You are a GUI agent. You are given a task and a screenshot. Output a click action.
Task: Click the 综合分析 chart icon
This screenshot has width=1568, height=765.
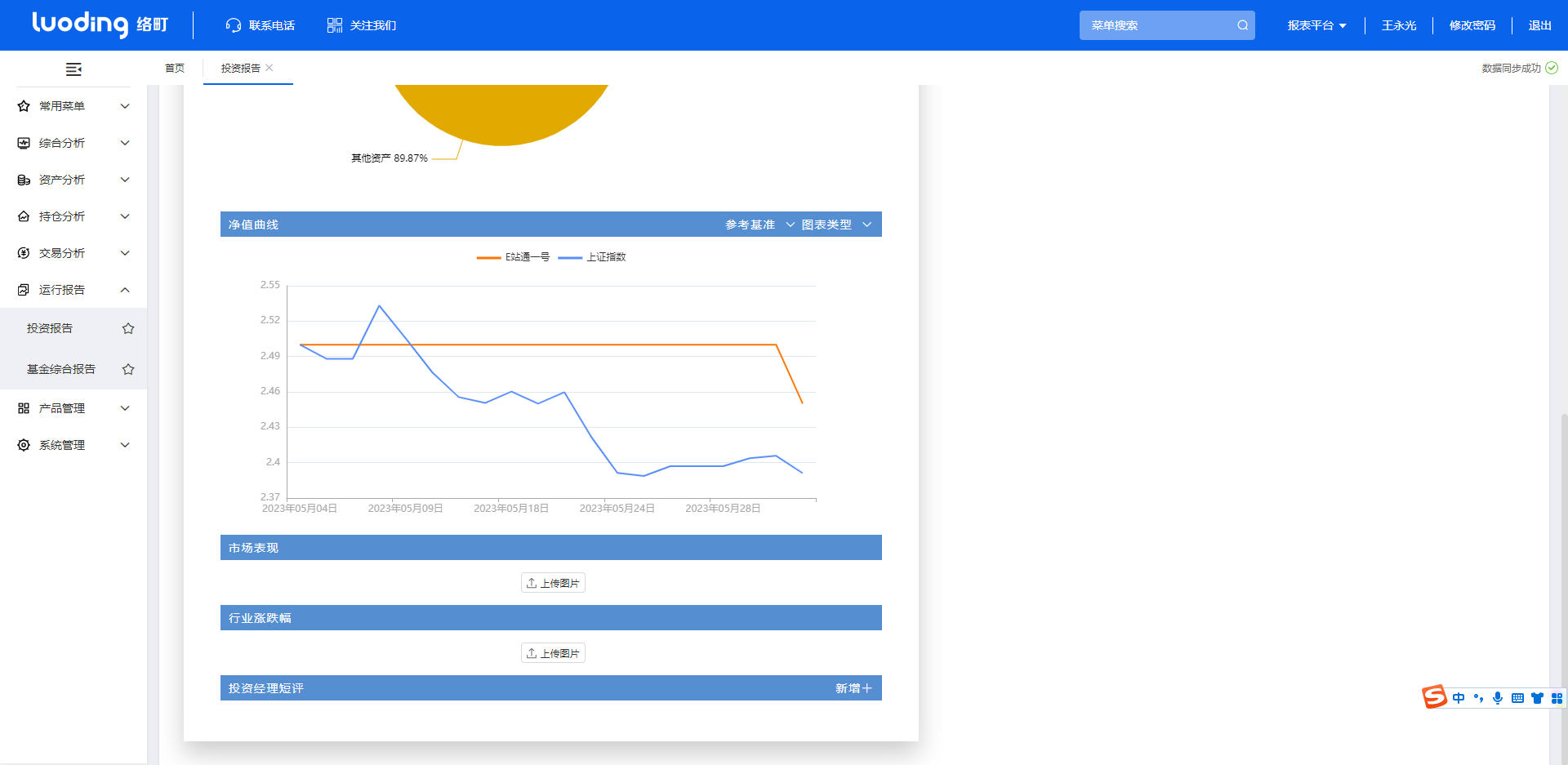coord(24,143)
